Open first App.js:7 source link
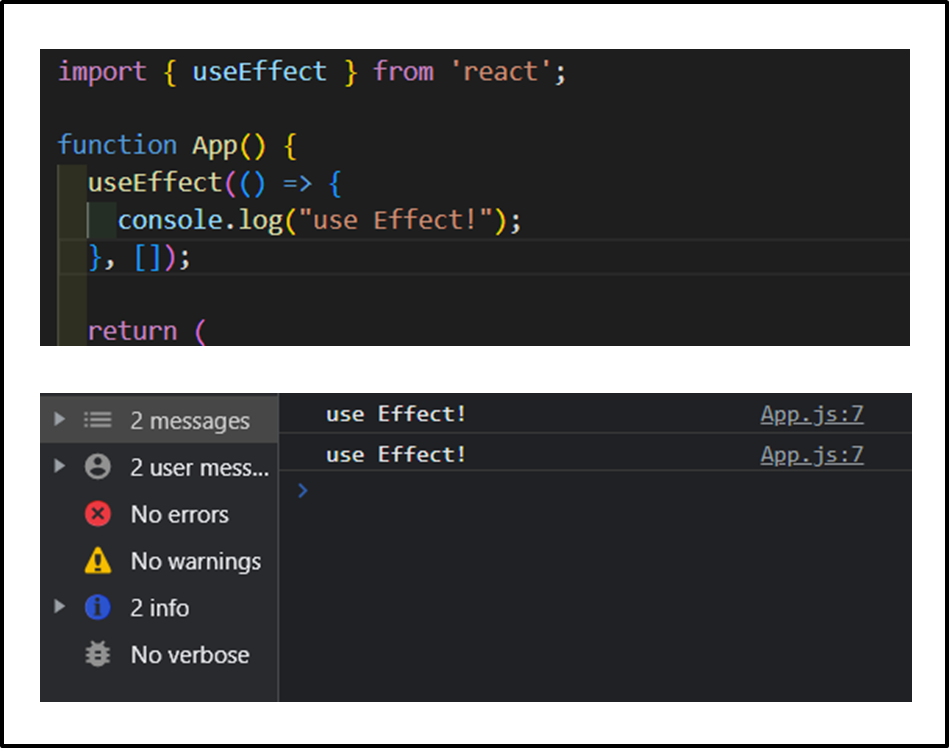Image resolution: width=949 pixels, height=748 pixels. tap(811, 414)
